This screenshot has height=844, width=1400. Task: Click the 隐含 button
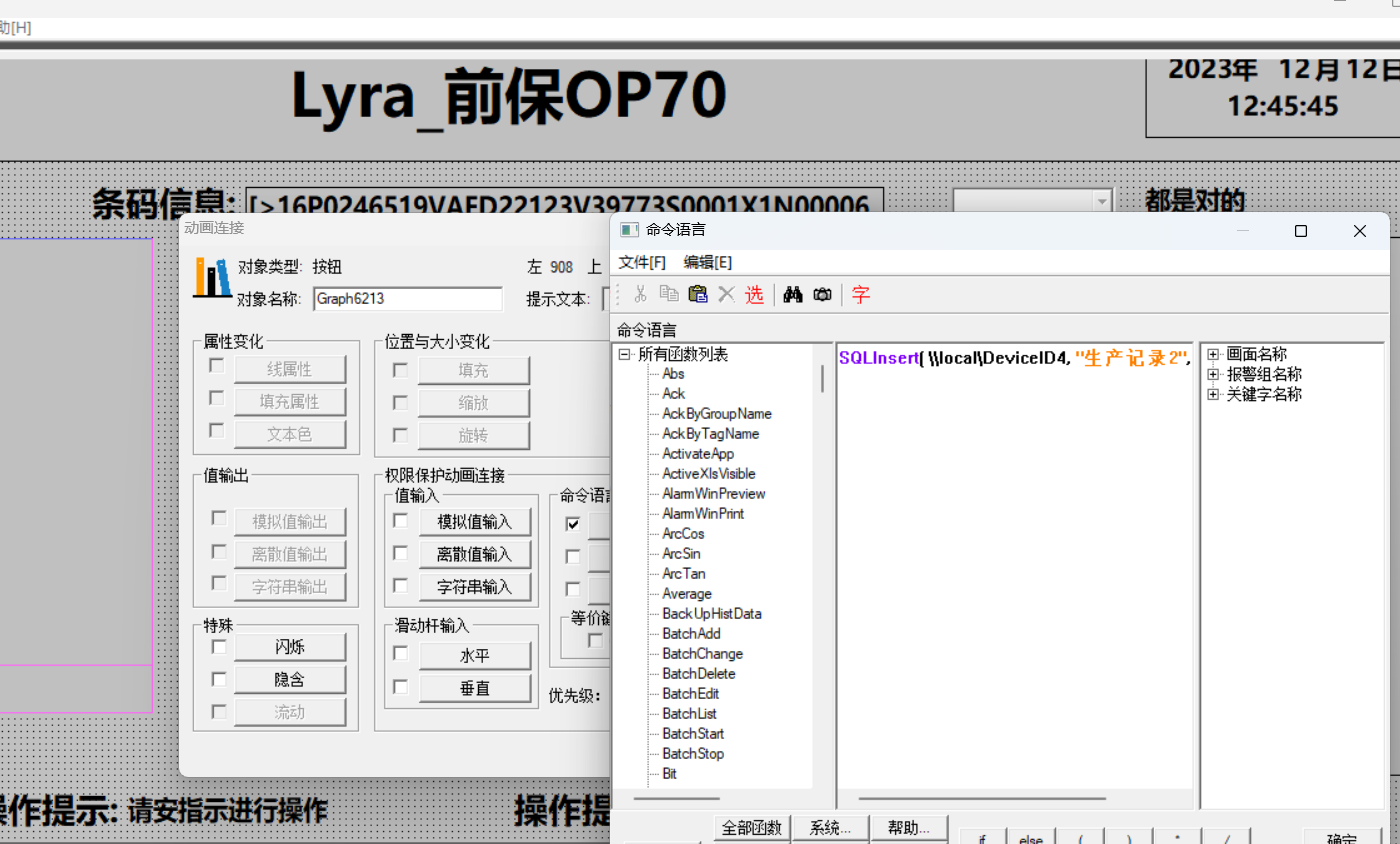[x=289, y=680]
